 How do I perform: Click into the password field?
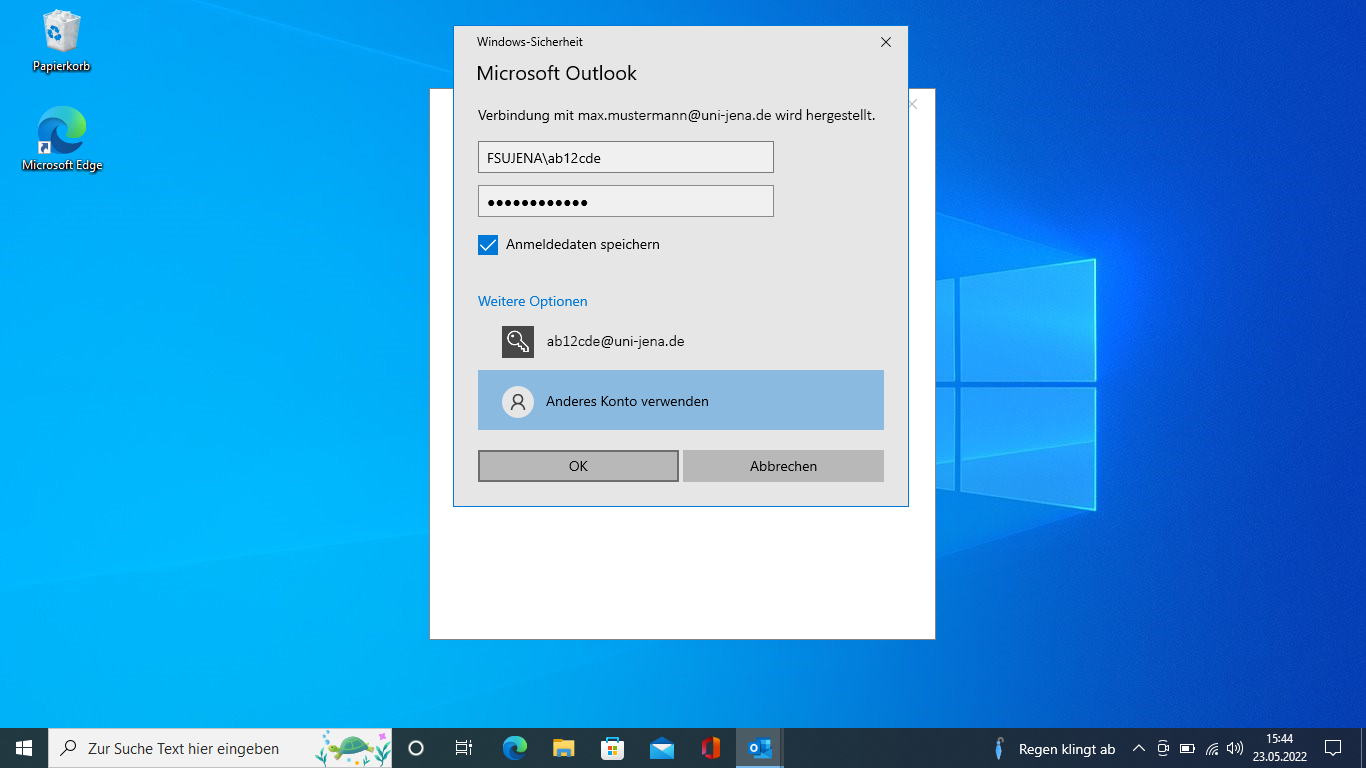coord(626,201)
